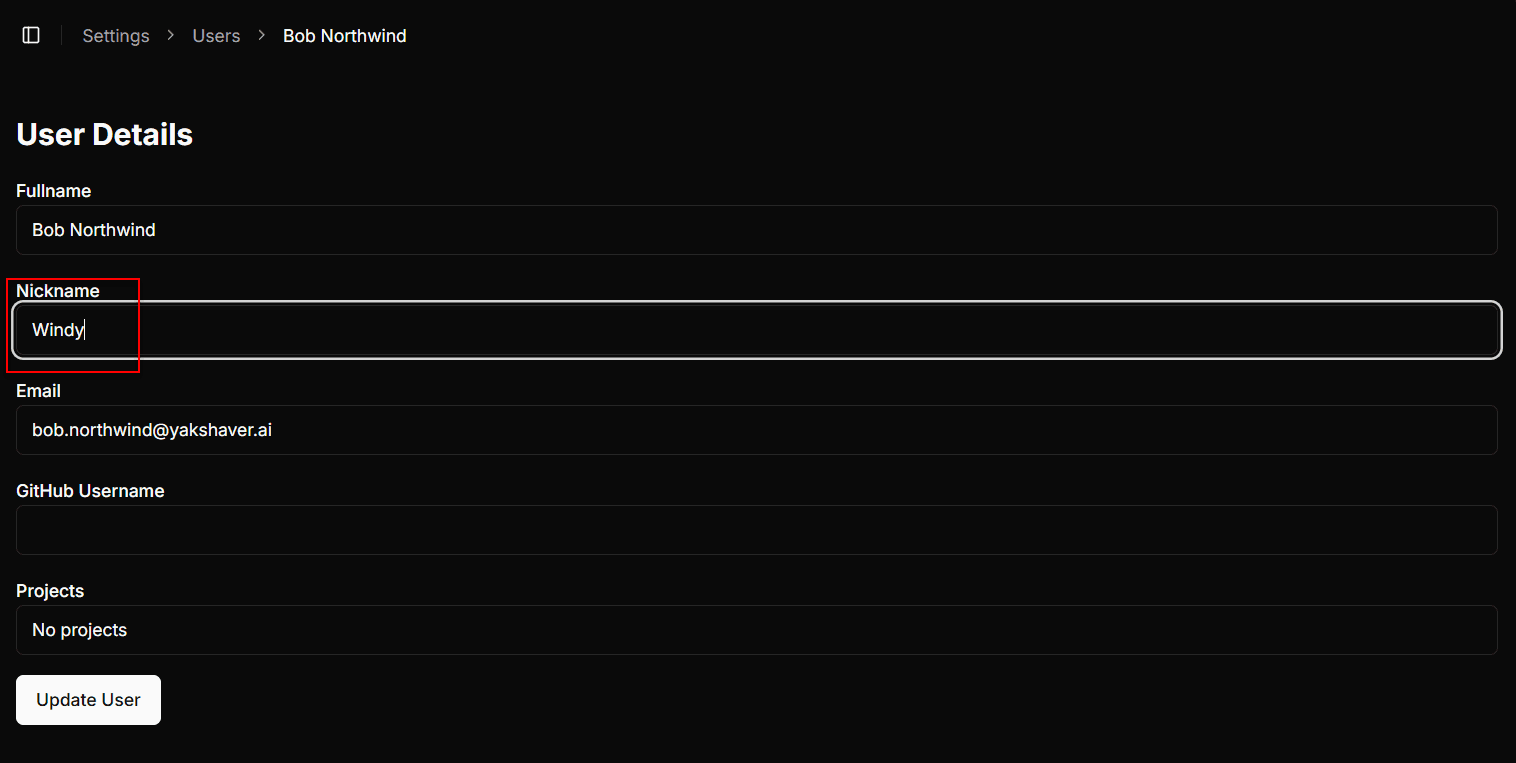Go to the Users breadcrumb link
This screenshot has height=763, width=1516.
pyautogui.click(x=216, y=36)
